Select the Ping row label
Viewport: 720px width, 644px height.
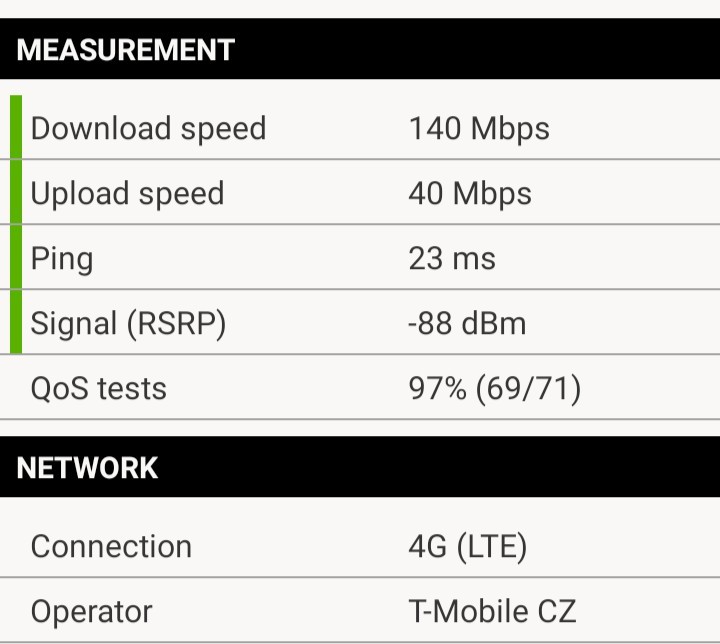62,258
